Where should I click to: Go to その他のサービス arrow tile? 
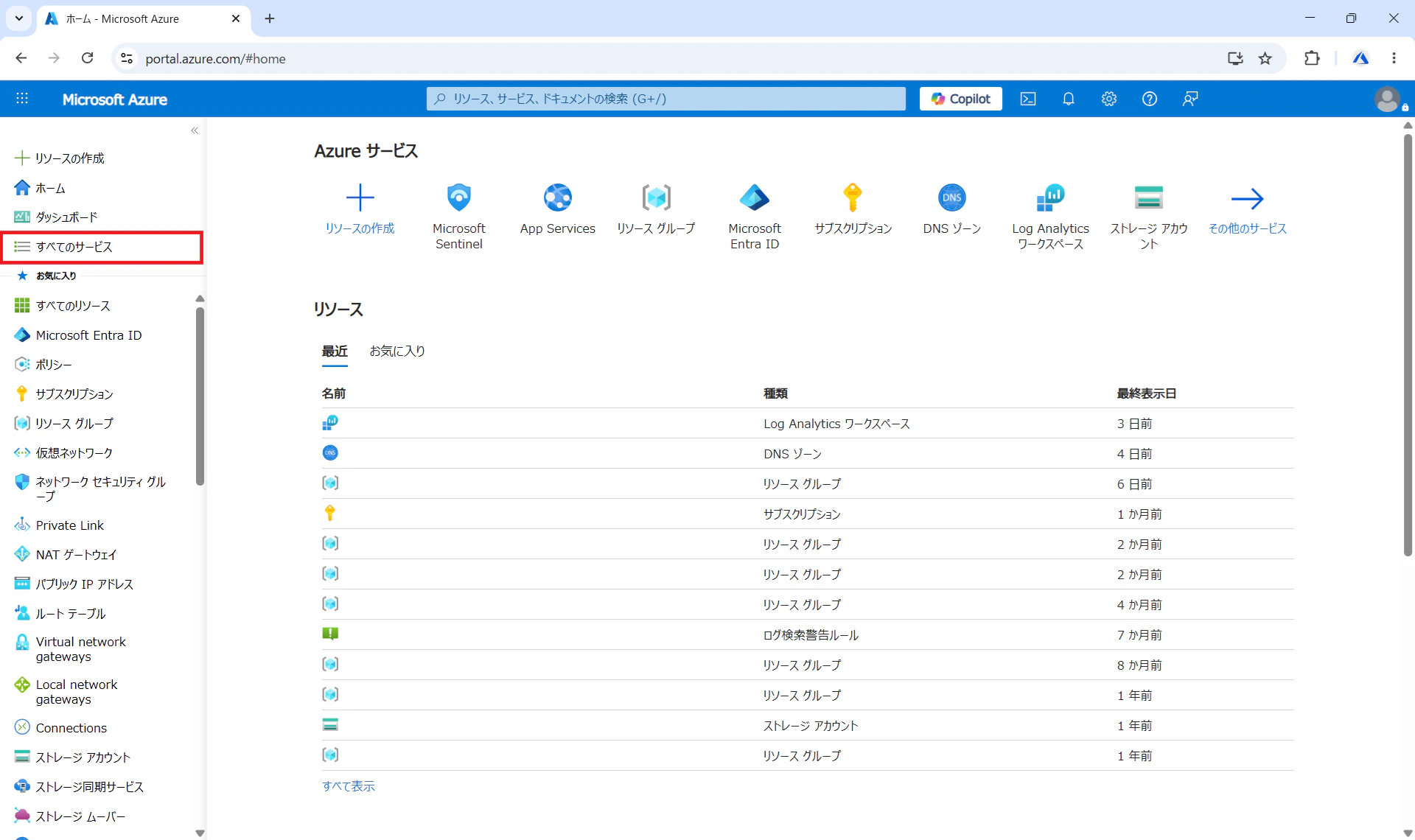1248,210
